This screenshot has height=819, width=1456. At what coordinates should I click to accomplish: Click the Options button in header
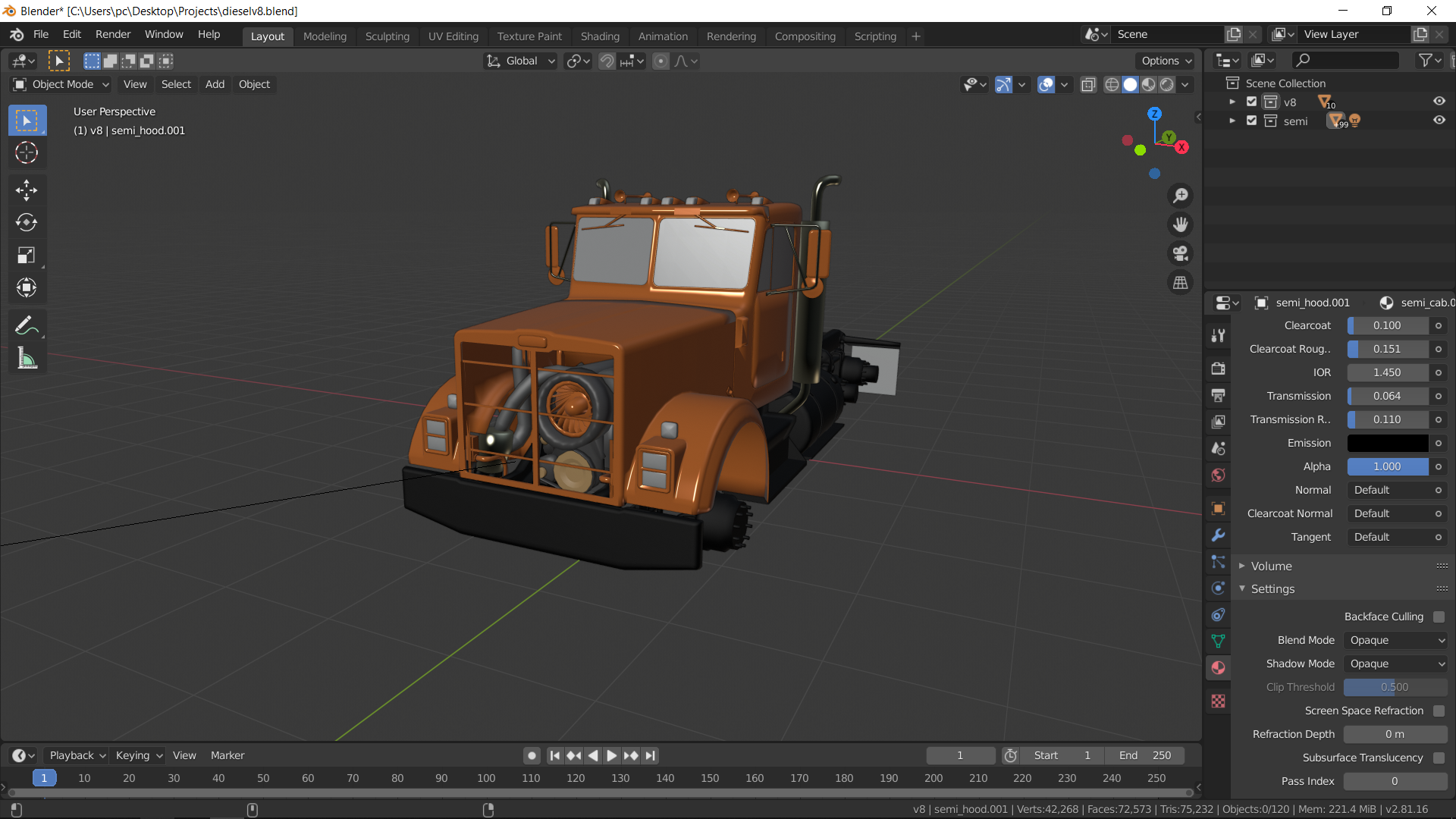pos(1166,61)
